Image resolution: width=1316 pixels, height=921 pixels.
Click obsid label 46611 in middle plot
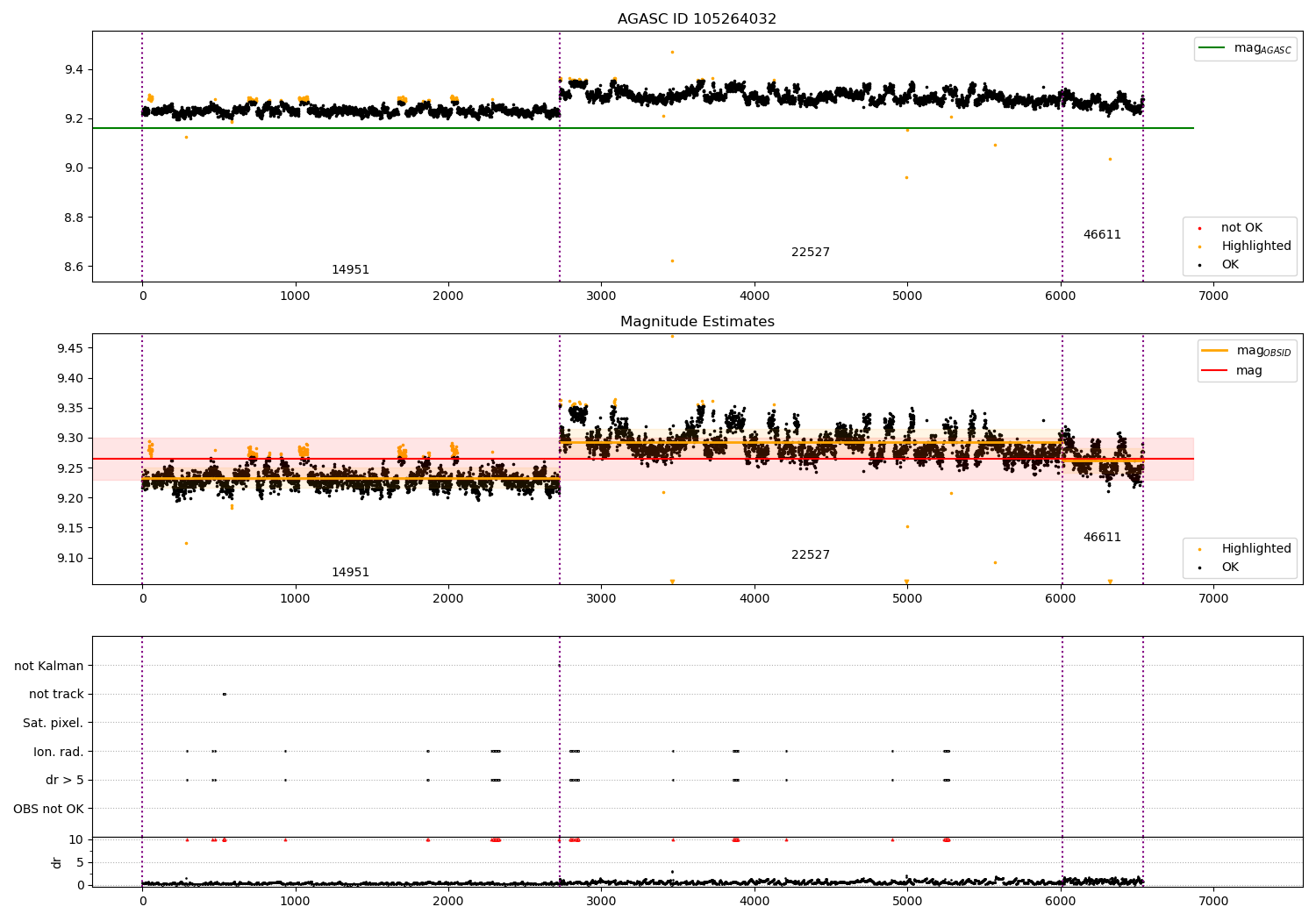point(1102,538)
